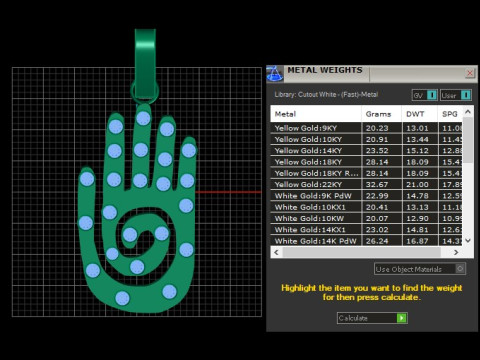This screenshot has width=480, height=360.
Task: Select the green pendant bail
Action: click(145, 63)
